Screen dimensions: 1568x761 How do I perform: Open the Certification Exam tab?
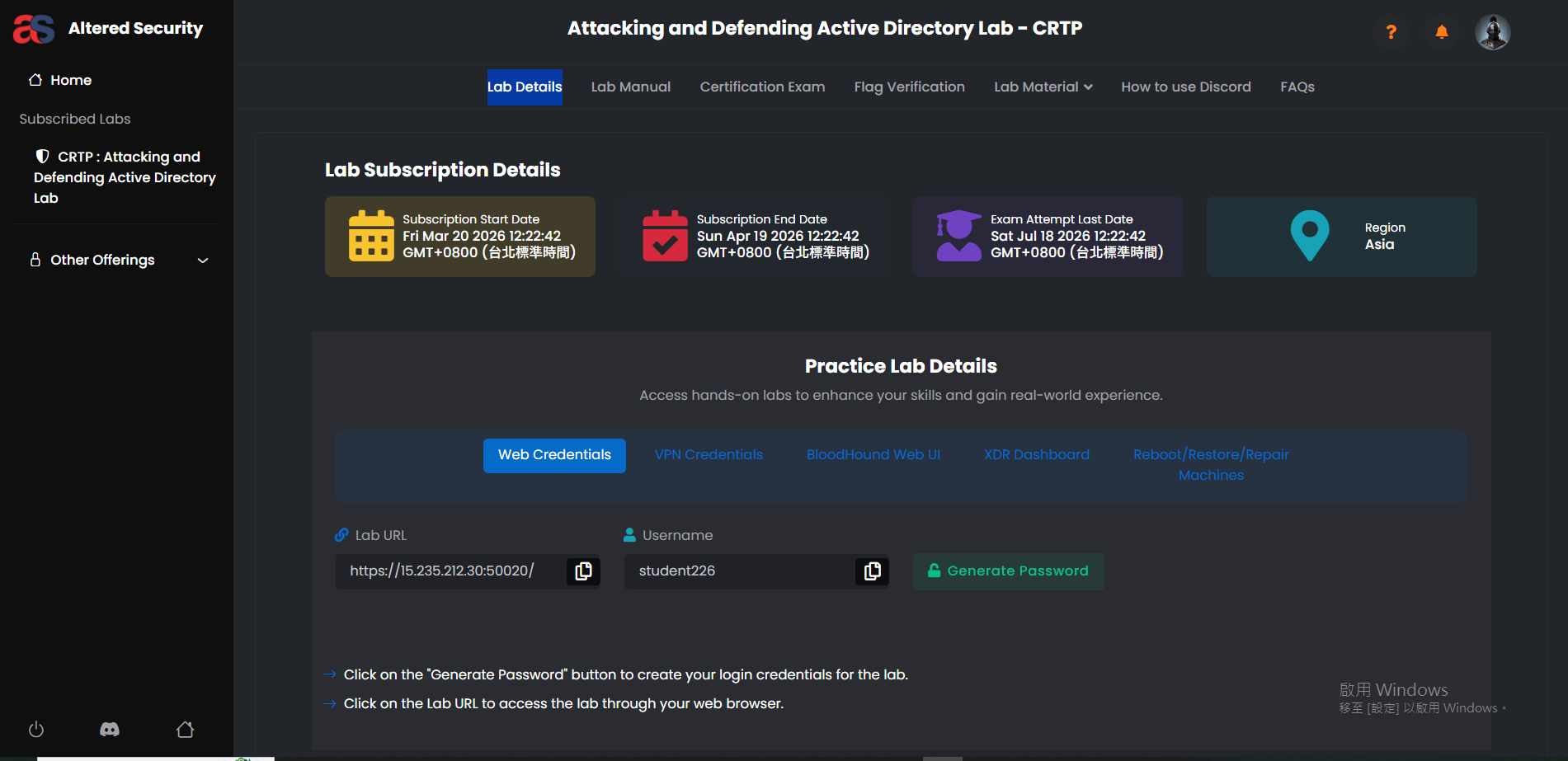pyautogui.click(x=761, y=87)
